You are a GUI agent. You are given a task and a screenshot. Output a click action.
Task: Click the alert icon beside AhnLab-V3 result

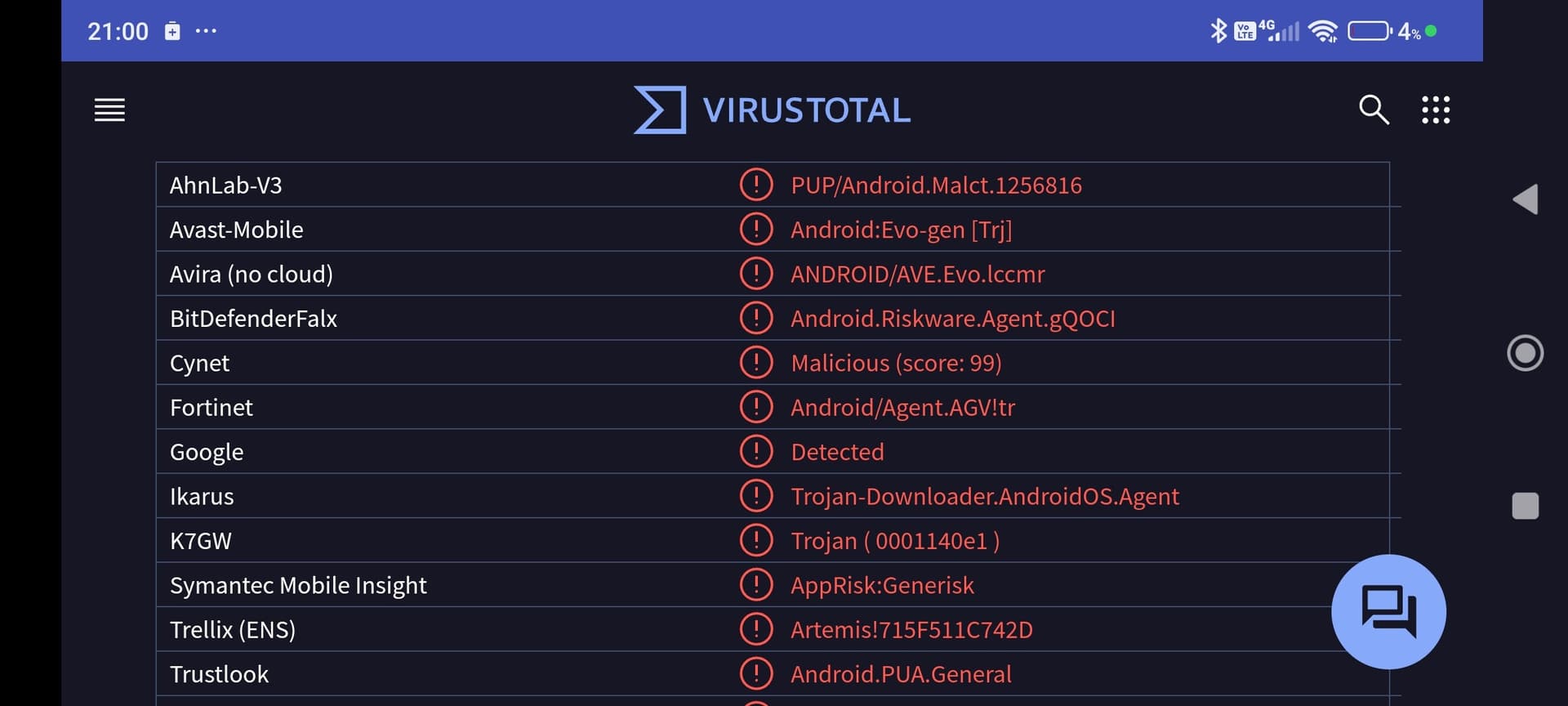pyautogui.click(x=756, y=185)
